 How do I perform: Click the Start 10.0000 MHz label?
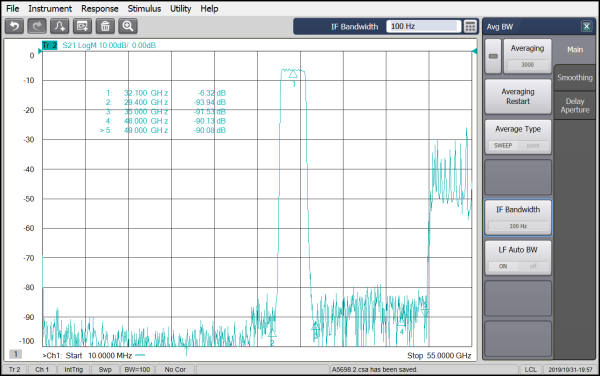[x=99, y=356]
